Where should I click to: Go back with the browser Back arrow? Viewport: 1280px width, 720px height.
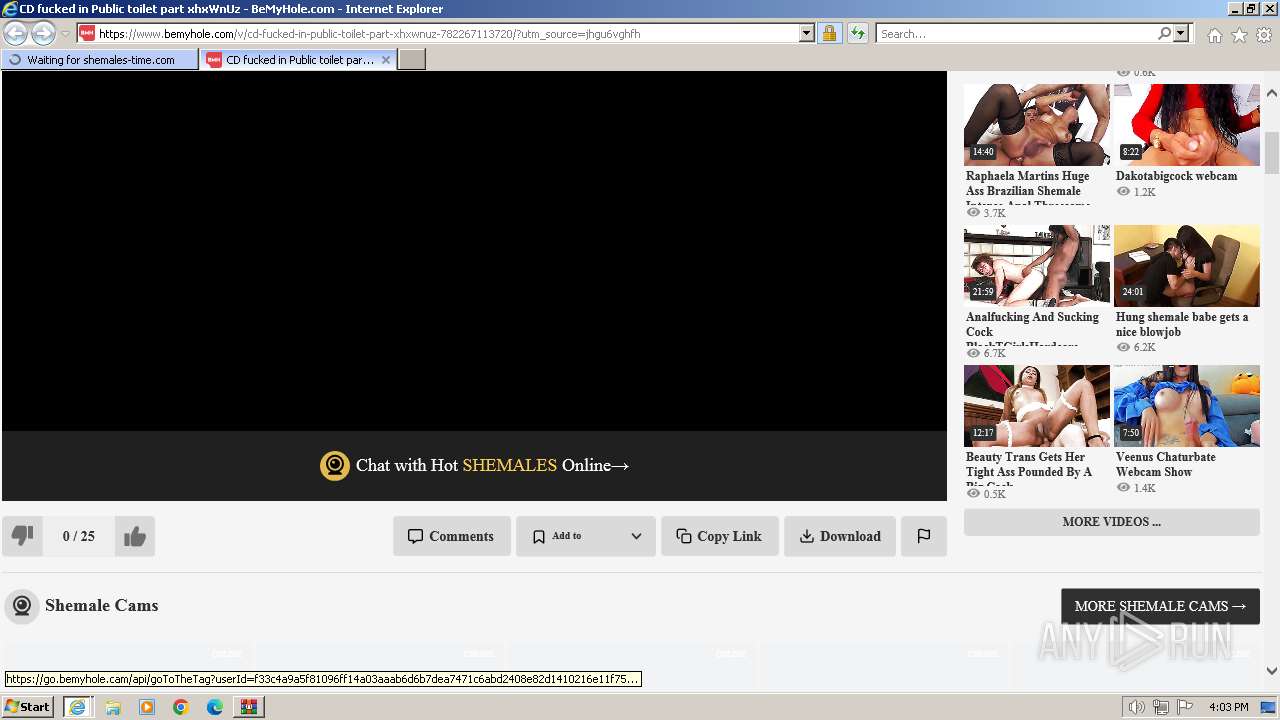coord(15,33)
